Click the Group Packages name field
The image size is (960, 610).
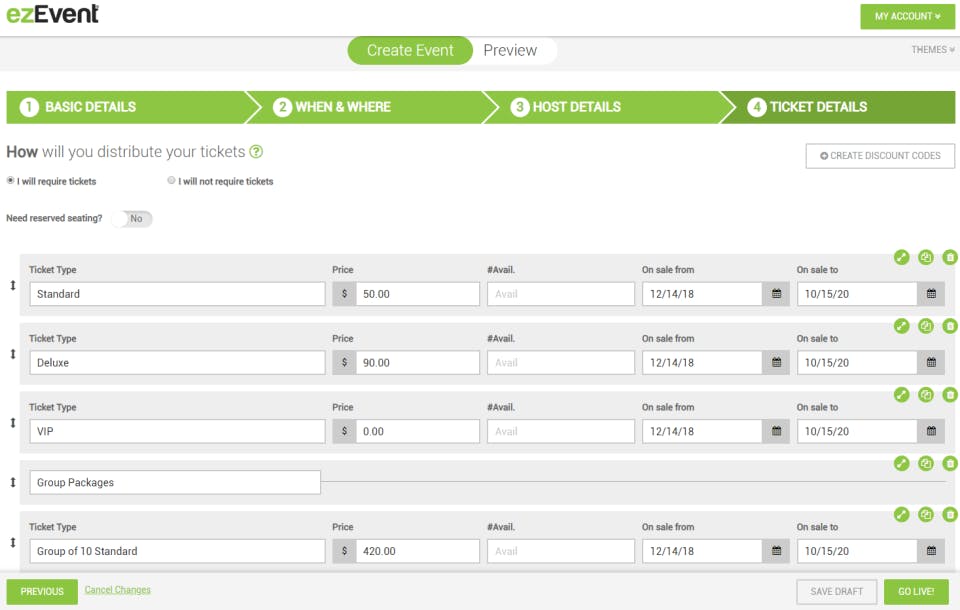pyautogui.click(x=175, y=483)
